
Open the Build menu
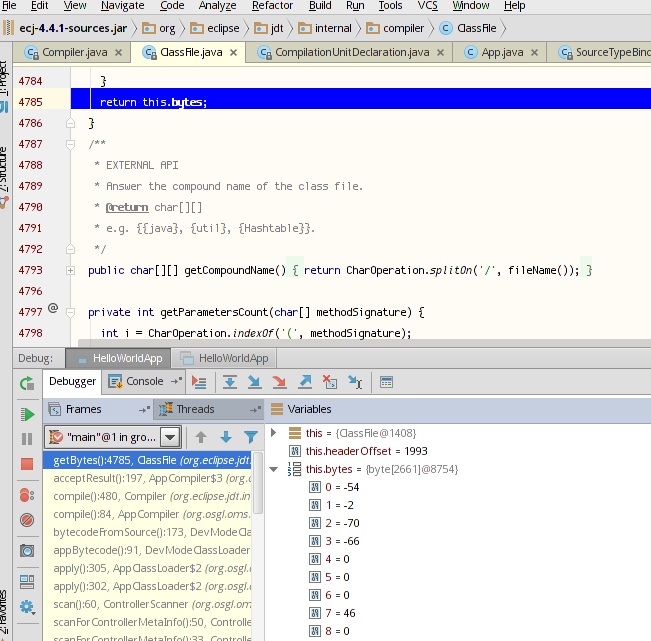[x=320, y=5]
